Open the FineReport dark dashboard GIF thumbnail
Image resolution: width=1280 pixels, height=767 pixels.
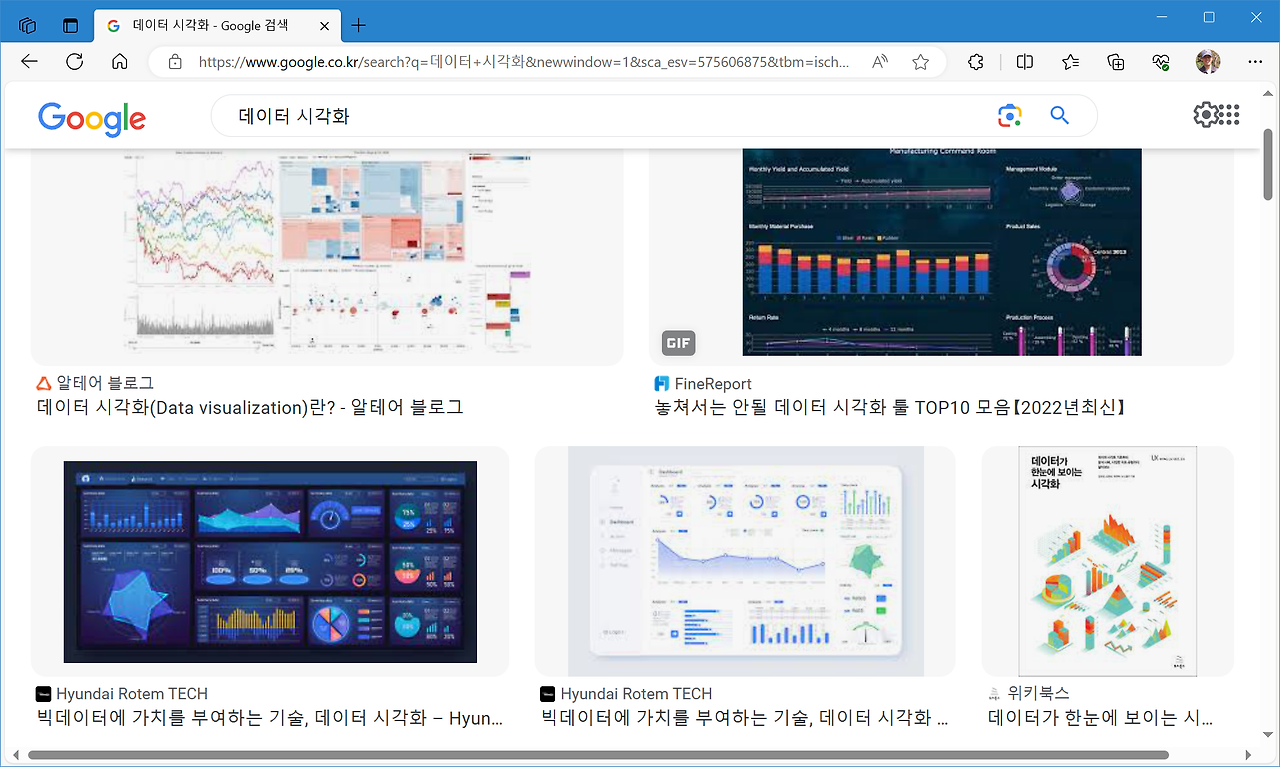pos(941,257)
